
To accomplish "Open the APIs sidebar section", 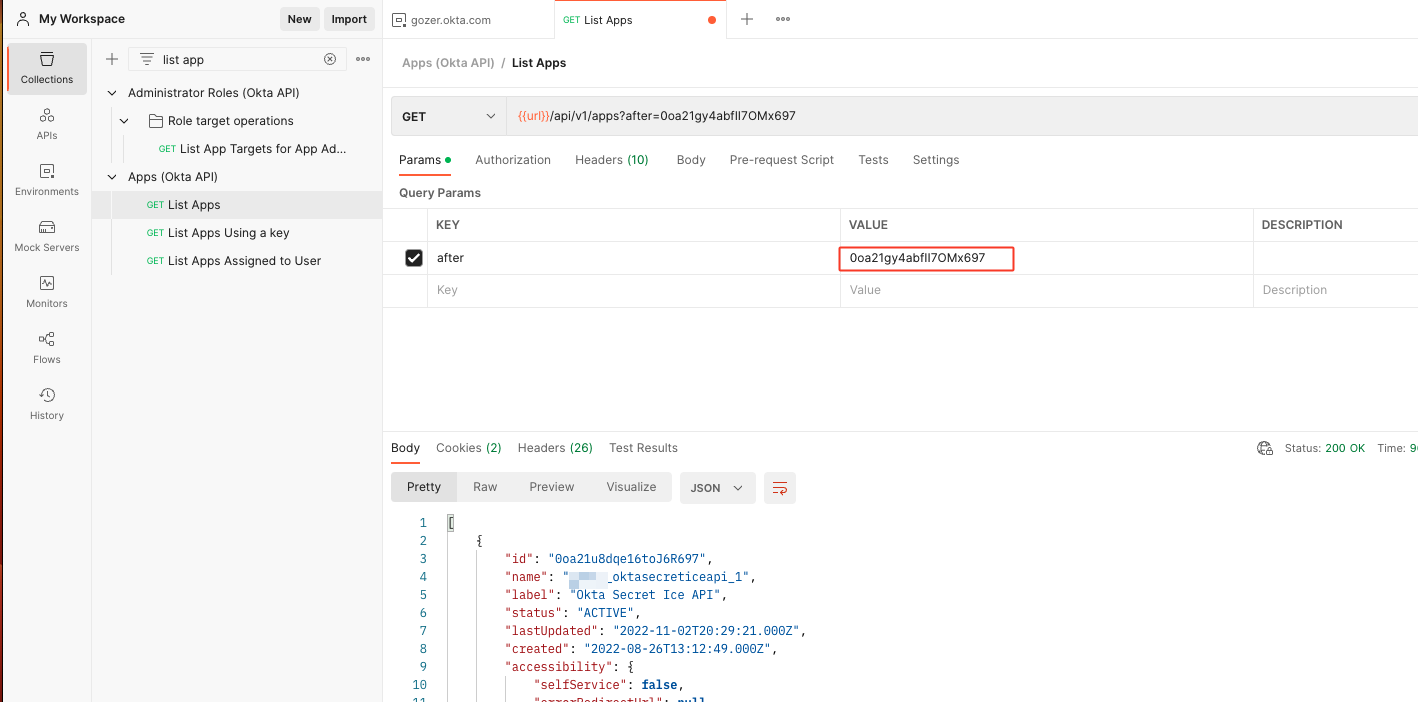I will [47, 124].
